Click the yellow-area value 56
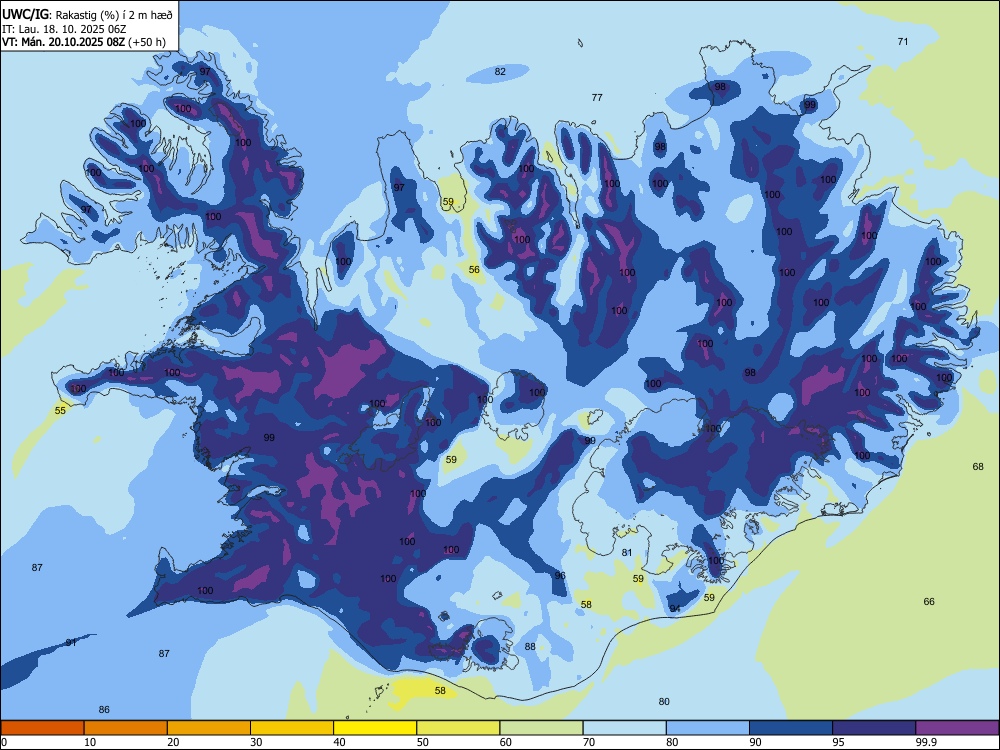 click(x=474, y=270)
